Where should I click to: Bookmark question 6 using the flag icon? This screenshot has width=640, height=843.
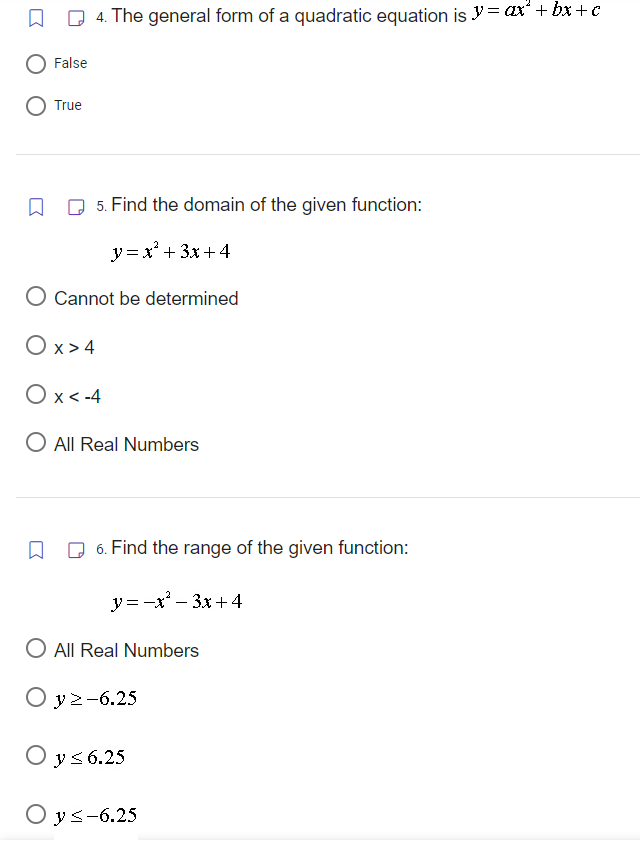[x=36, y=548]
